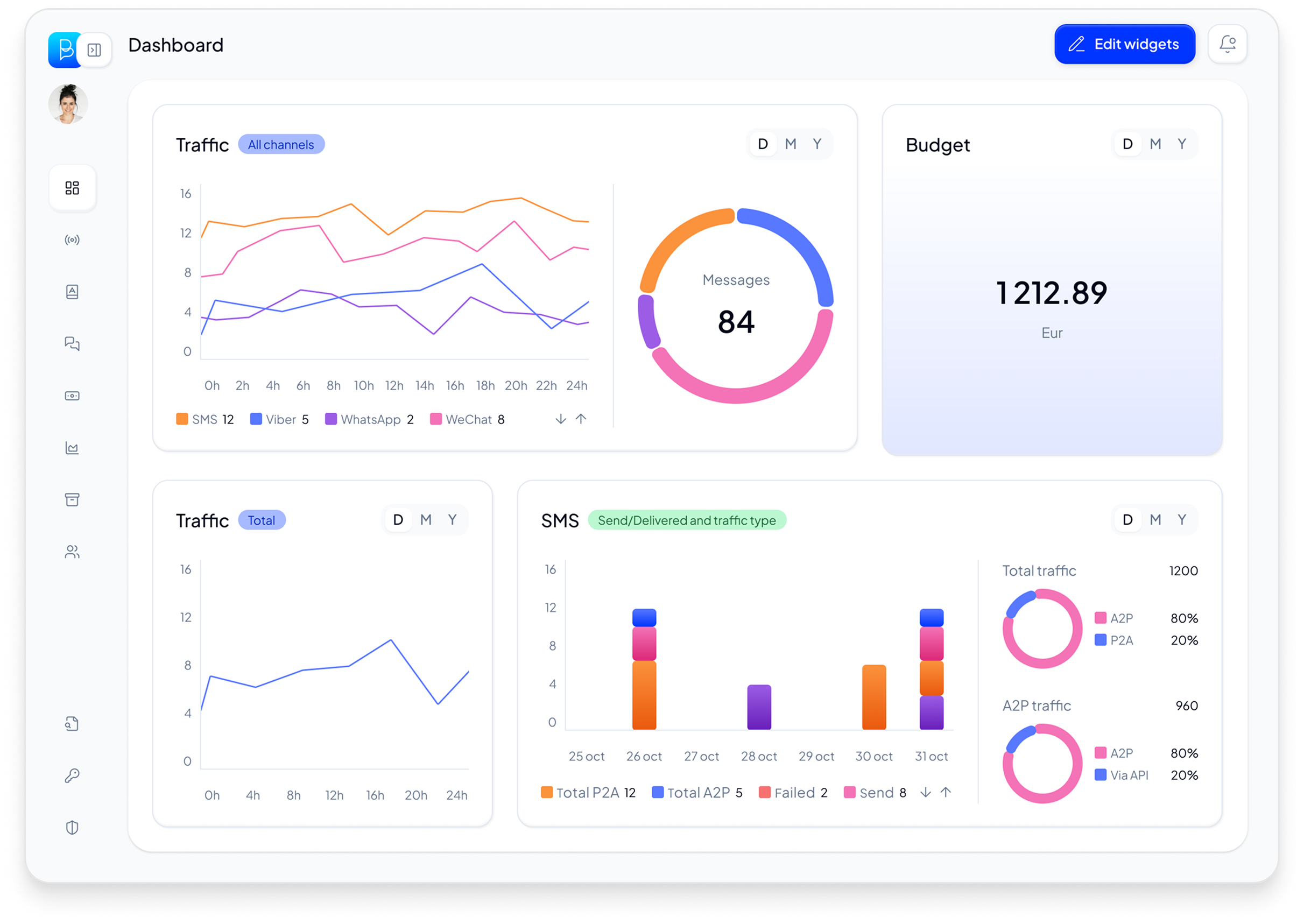
Task: Open the users group sidebar icon
Action: coord(72,552)
